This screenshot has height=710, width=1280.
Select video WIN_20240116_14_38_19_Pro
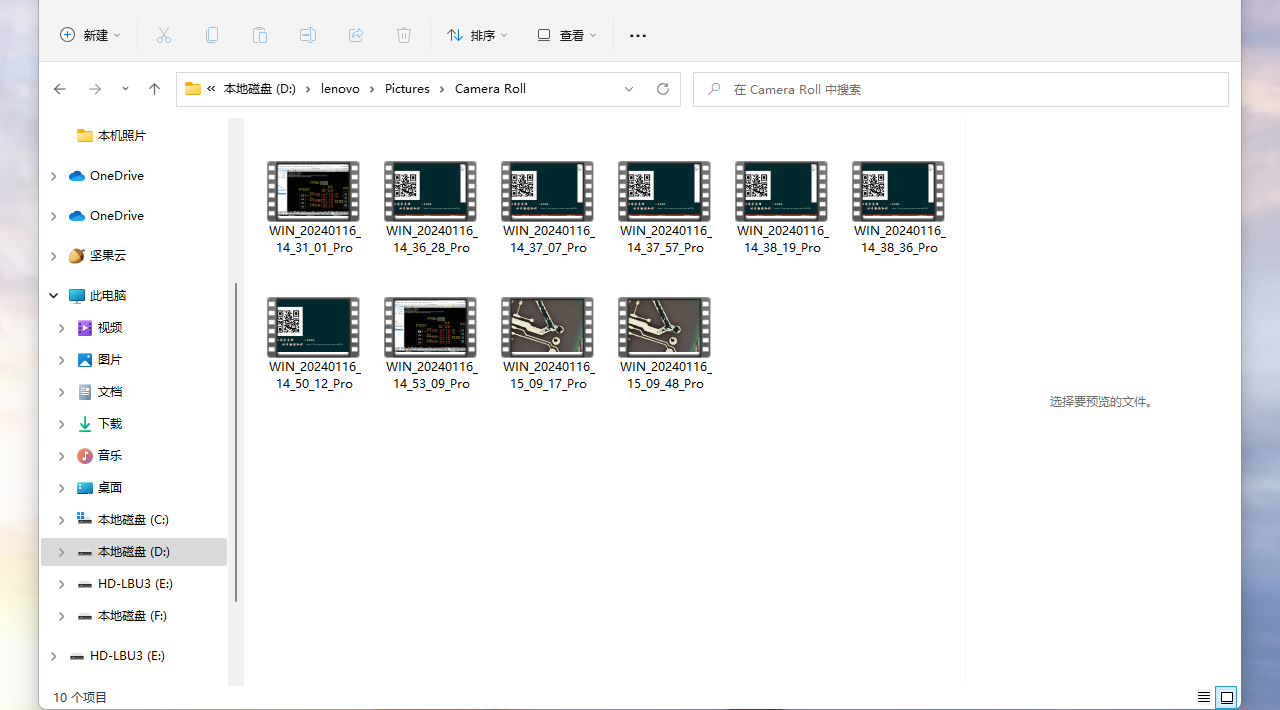pos(781,209)
